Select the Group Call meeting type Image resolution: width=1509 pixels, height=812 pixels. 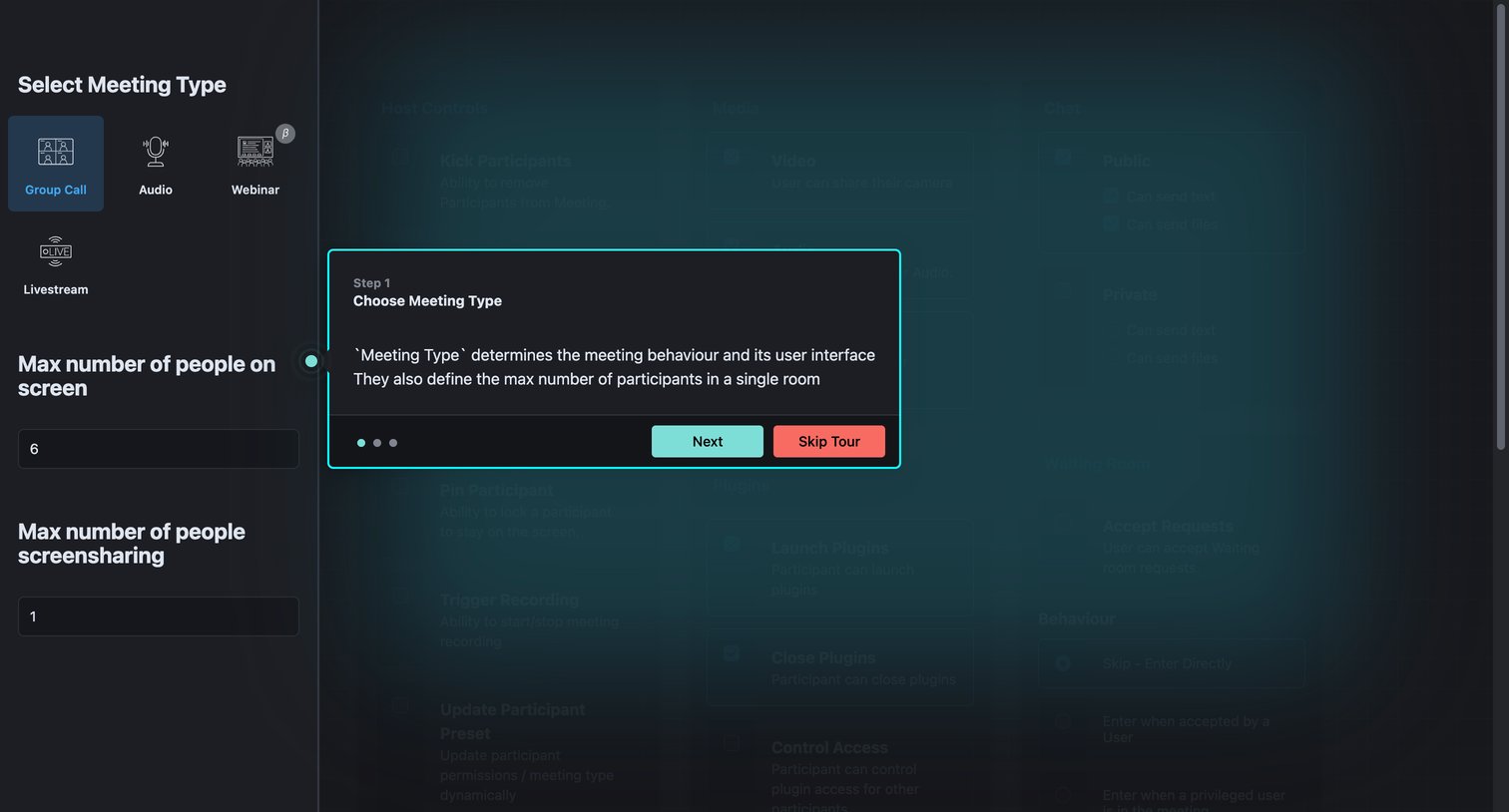pyautogui.click(x=56, y=164)
